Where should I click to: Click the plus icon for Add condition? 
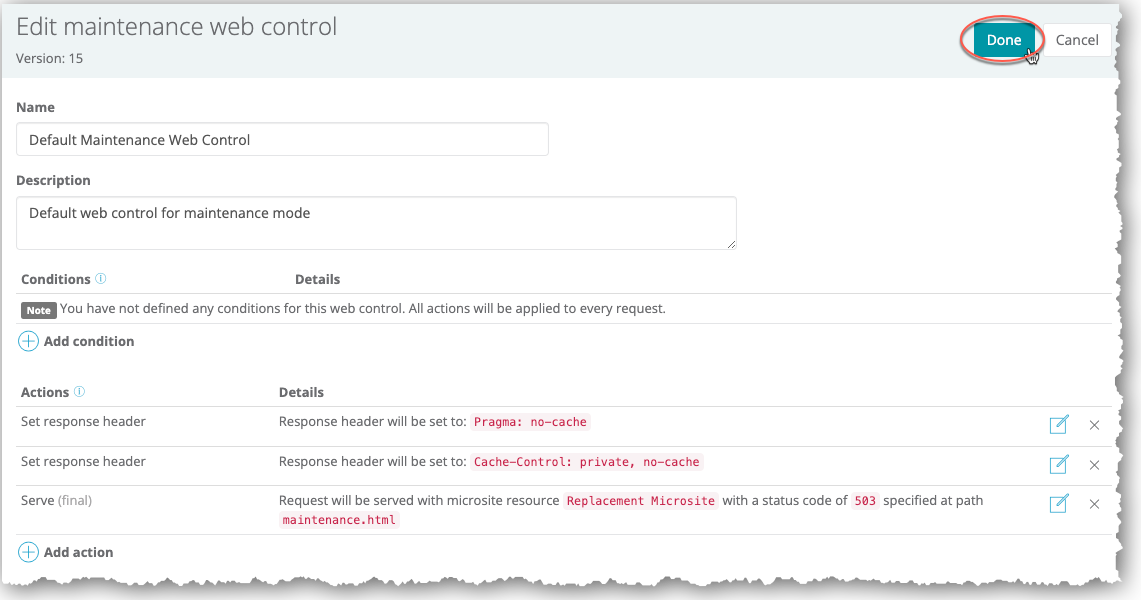29,341
